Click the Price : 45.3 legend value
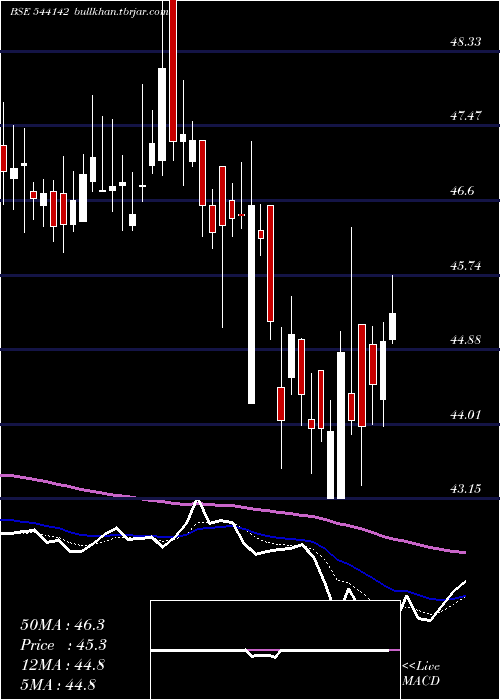The height and width of the screenshot is (700, 500). [62, 645]
